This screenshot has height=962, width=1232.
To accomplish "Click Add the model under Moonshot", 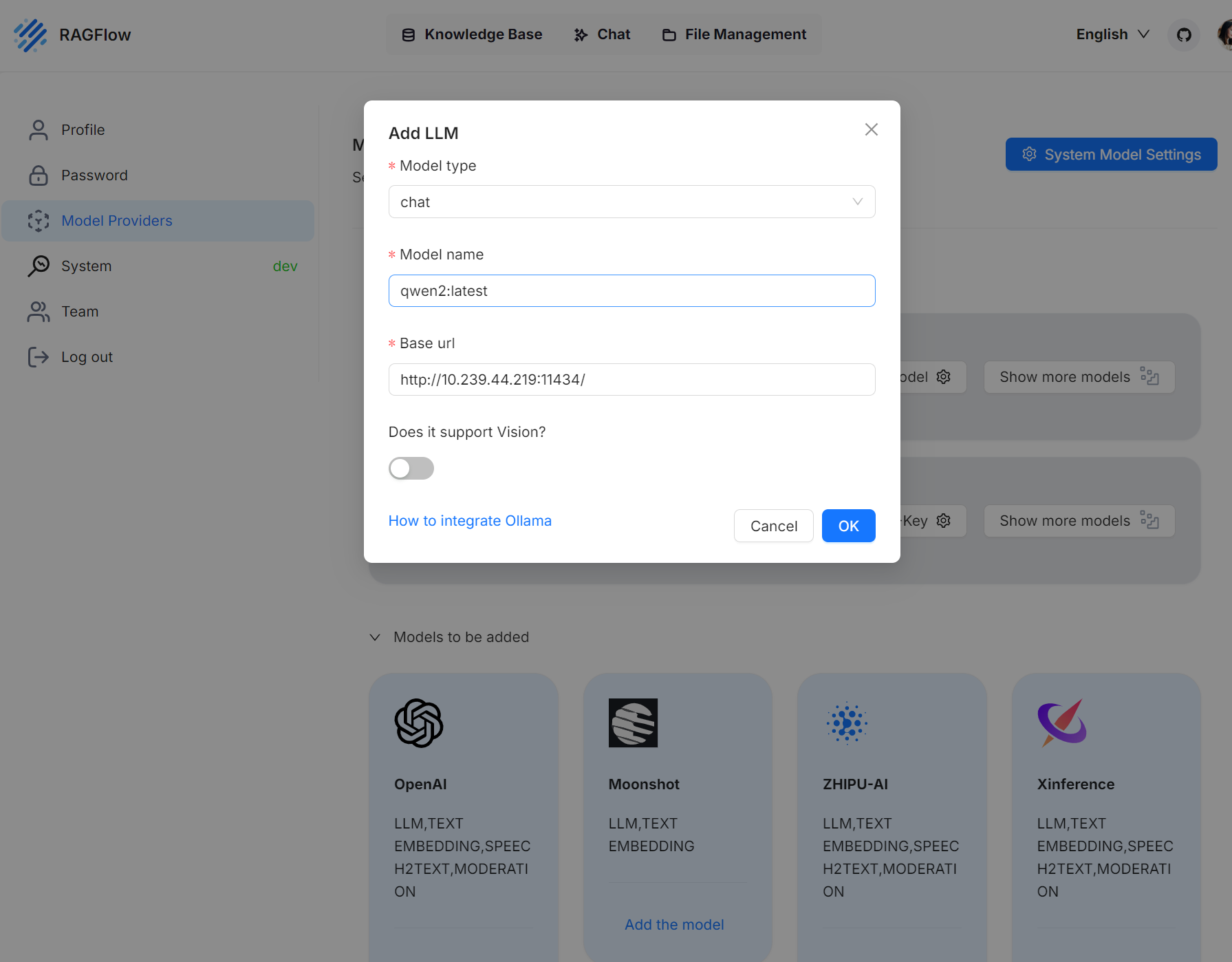I will tap(674, 925).
